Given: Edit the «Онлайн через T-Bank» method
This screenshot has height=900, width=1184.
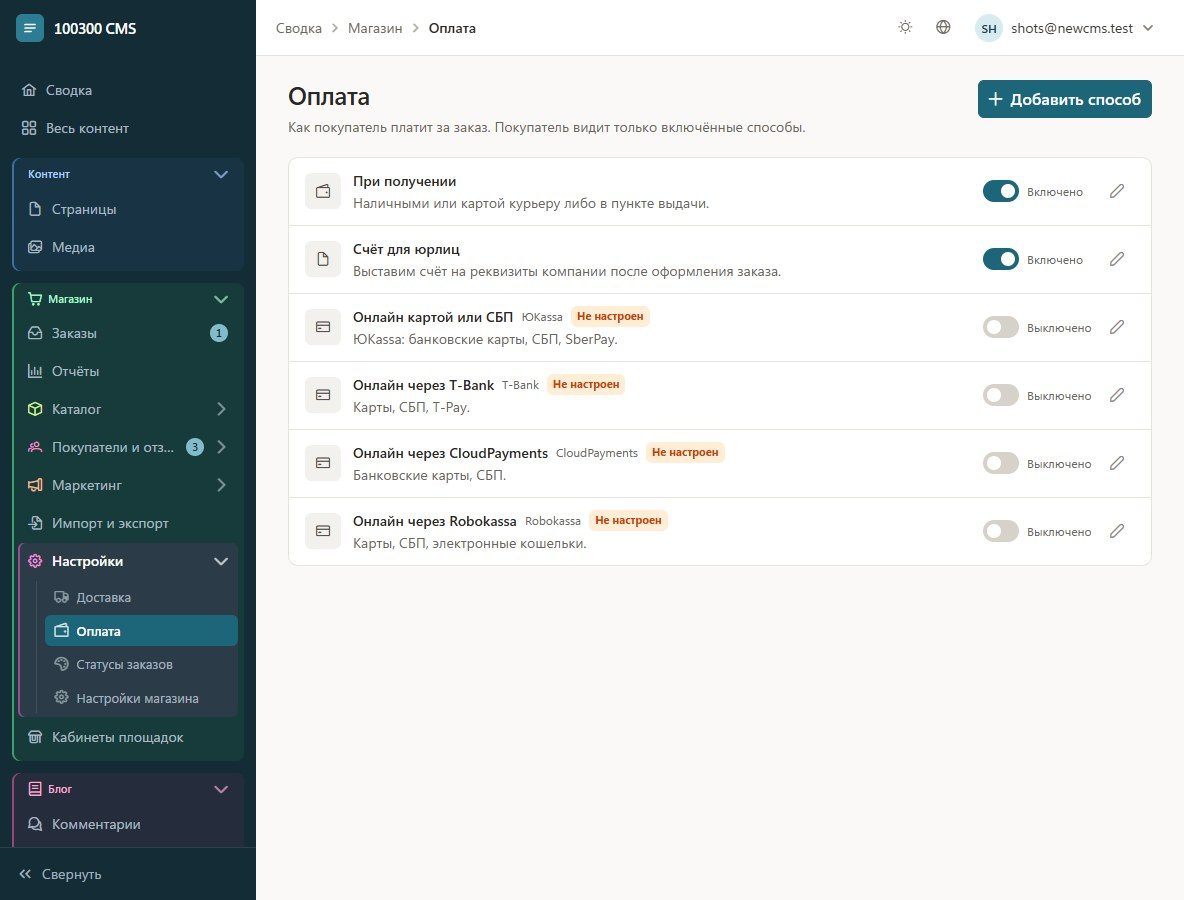Looking at the screenshot, I should [1117, 395].
